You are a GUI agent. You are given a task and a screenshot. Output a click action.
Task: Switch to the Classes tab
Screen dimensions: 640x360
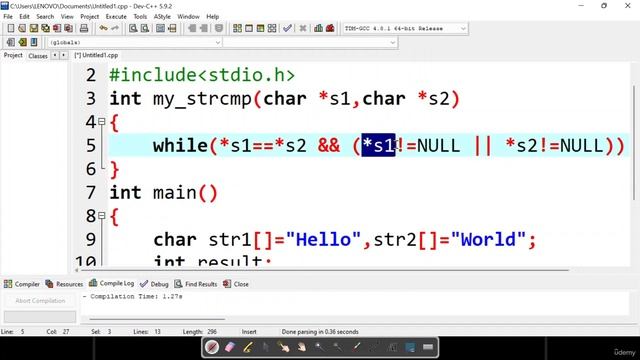38,56
